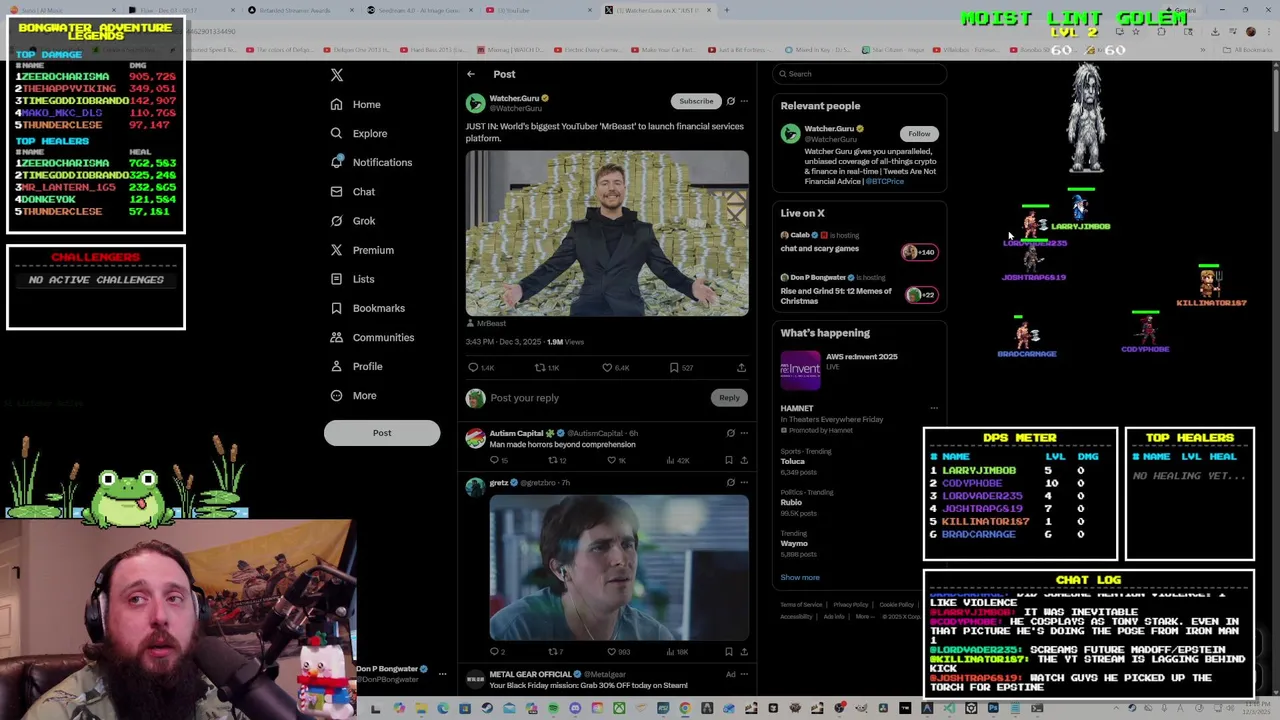1280x720 pixels.
Task: Open Watcher.Guru avatar on the main post
Action: pos(475,103)
